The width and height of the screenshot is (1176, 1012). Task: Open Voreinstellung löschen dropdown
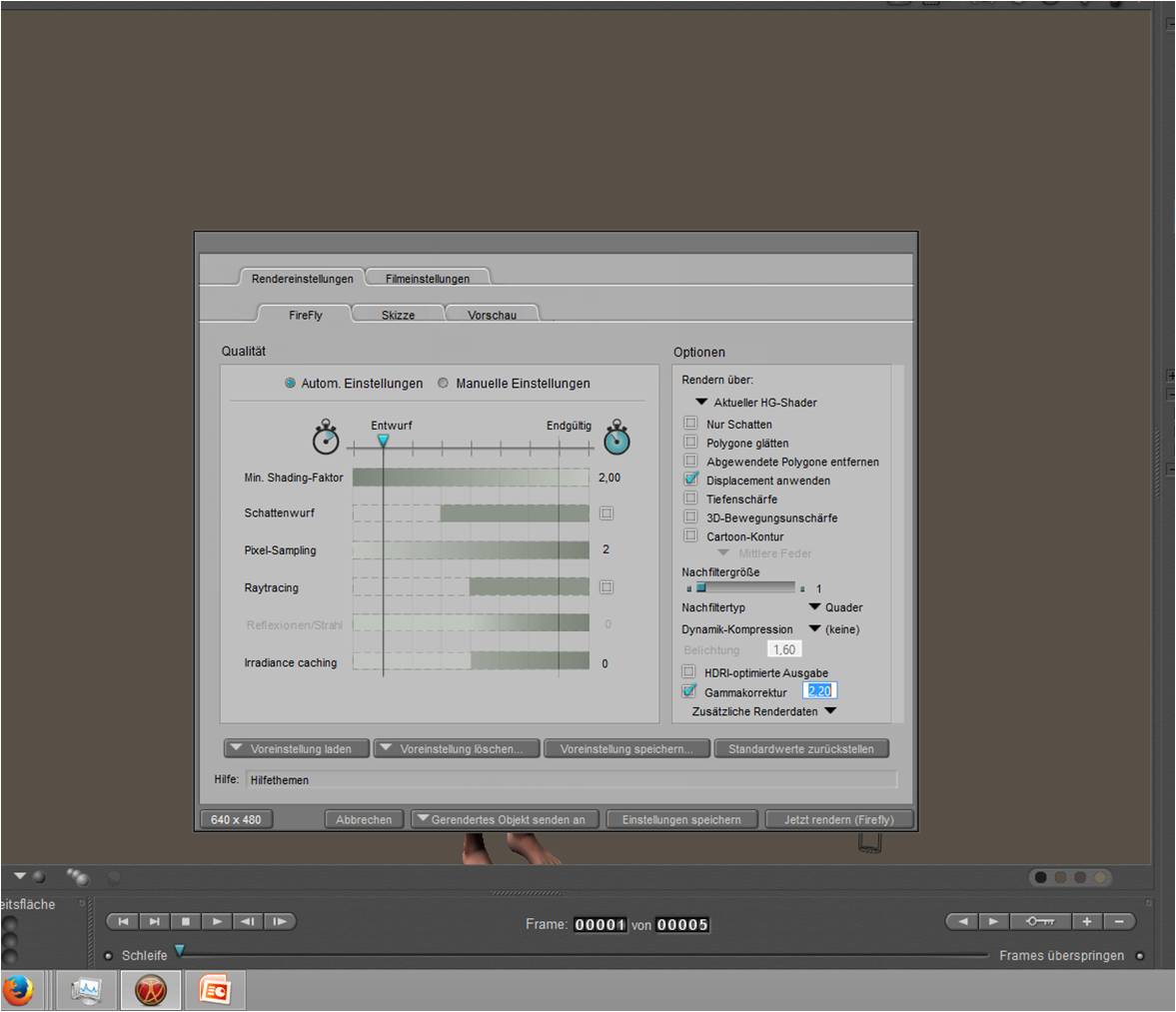point(457,749)
